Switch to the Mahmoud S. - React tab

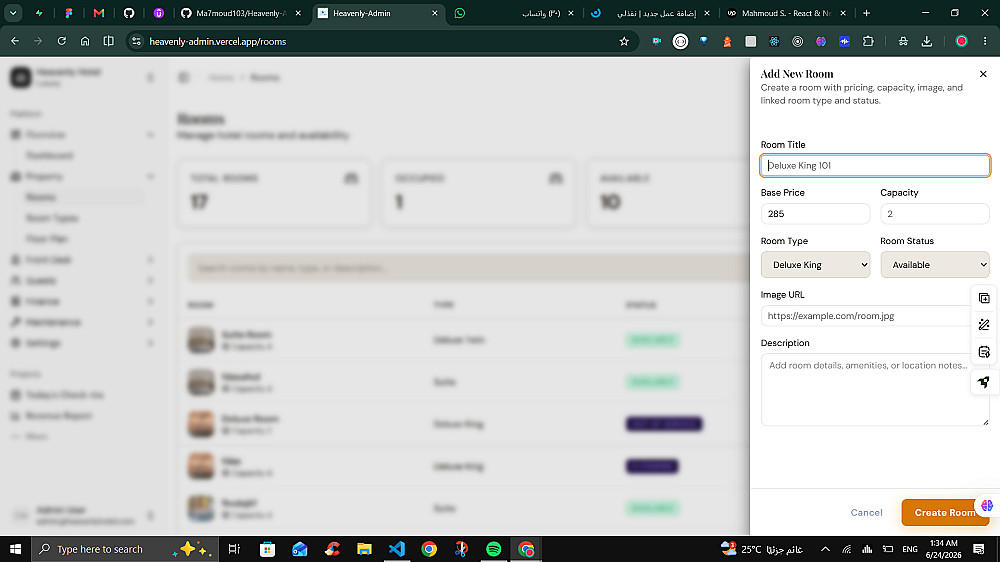click(786, 13)
